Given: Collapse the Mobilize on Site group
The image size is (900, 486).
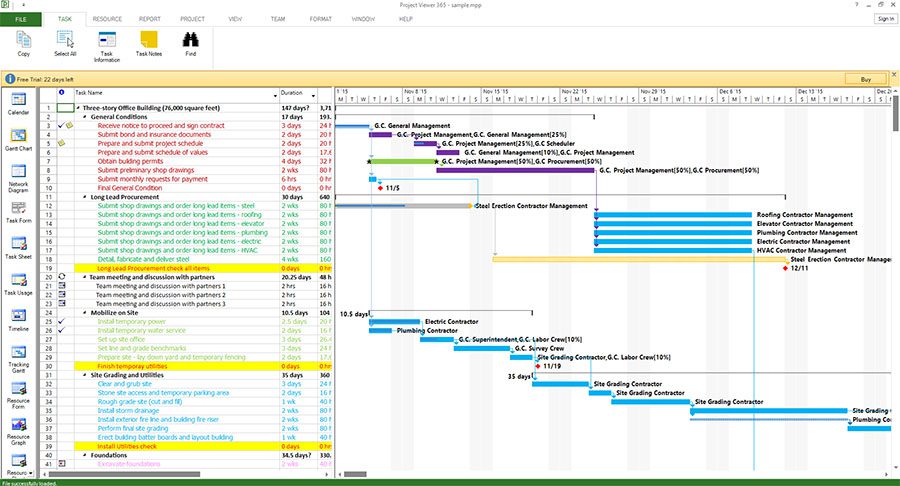Looking at the screenshot, I should (x=86, y=313).
